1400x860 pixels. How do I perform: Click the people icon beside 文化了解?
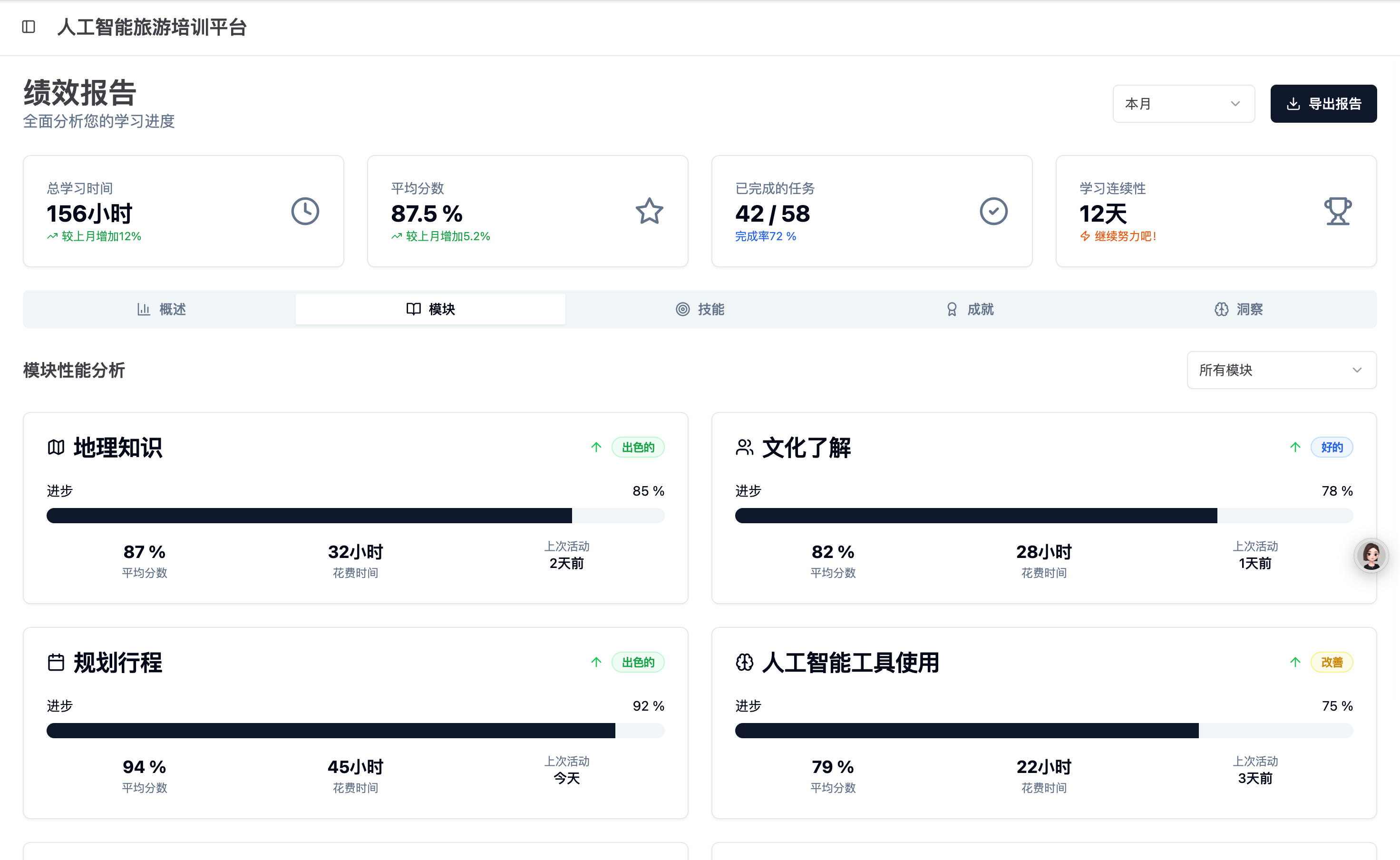click(x=744, y=448)
